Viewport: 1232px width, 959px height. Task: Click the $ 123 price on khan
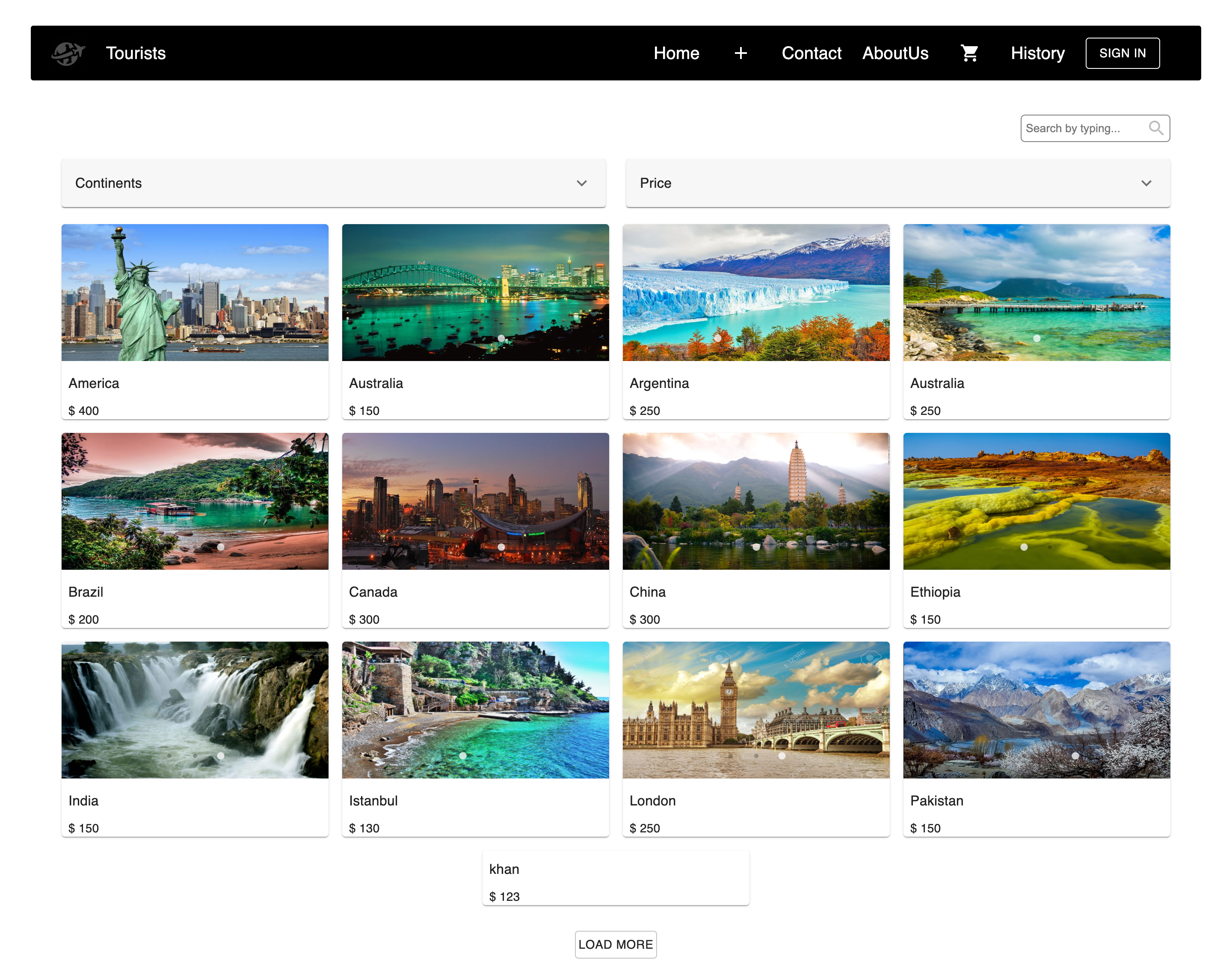504,897
